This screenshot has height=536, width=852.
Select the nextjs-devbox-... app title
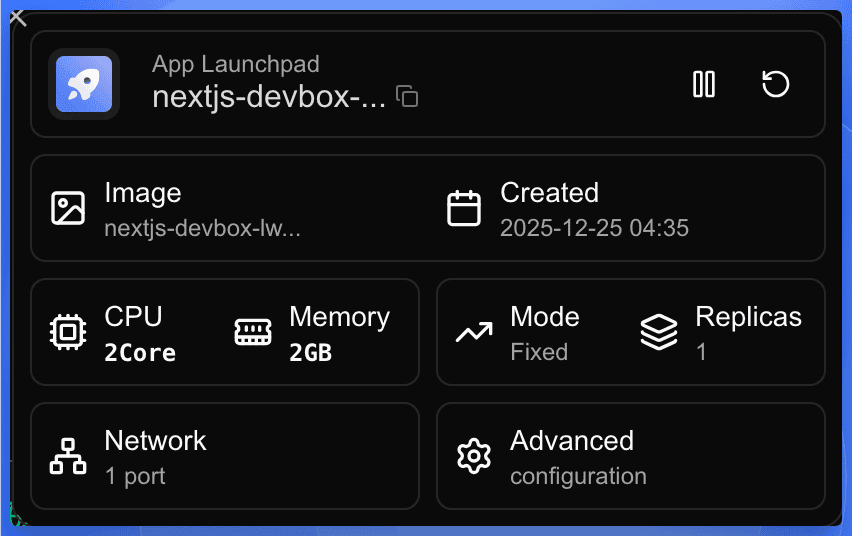click(x=269, y=97)
